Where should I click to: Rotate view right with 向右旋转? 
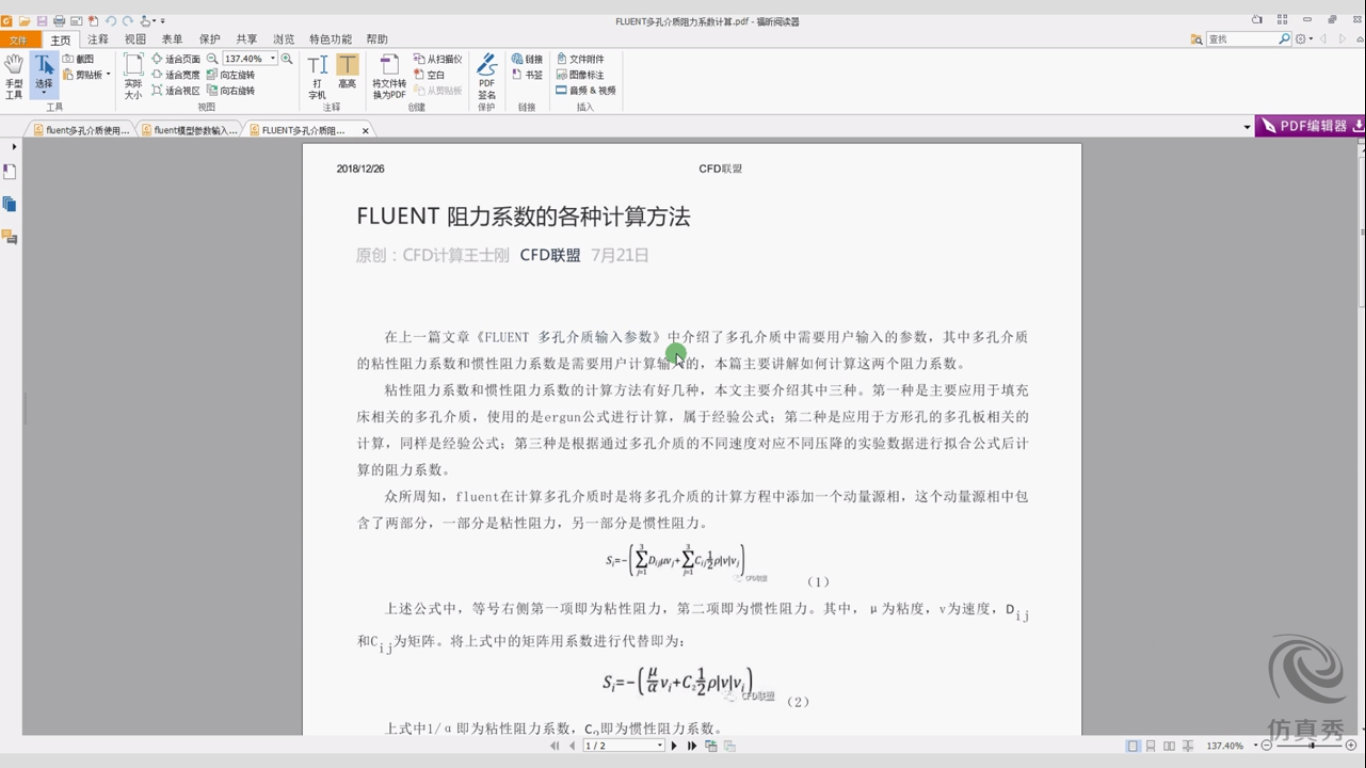point(231,90)
